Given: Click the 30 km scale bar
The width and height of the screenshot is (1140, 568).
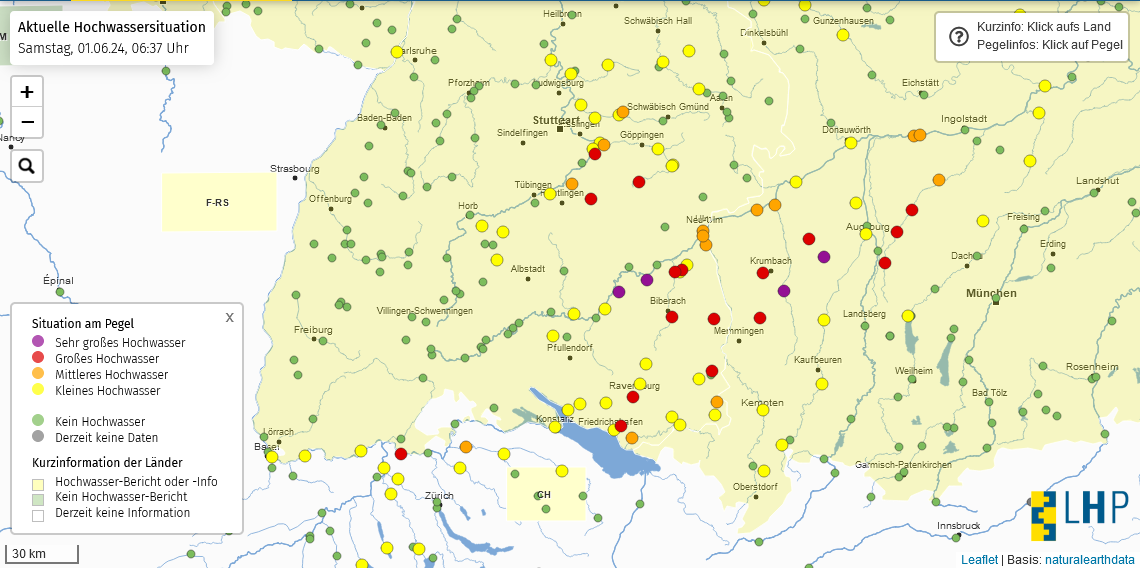Looking at the screenshot, I should 42,554.
